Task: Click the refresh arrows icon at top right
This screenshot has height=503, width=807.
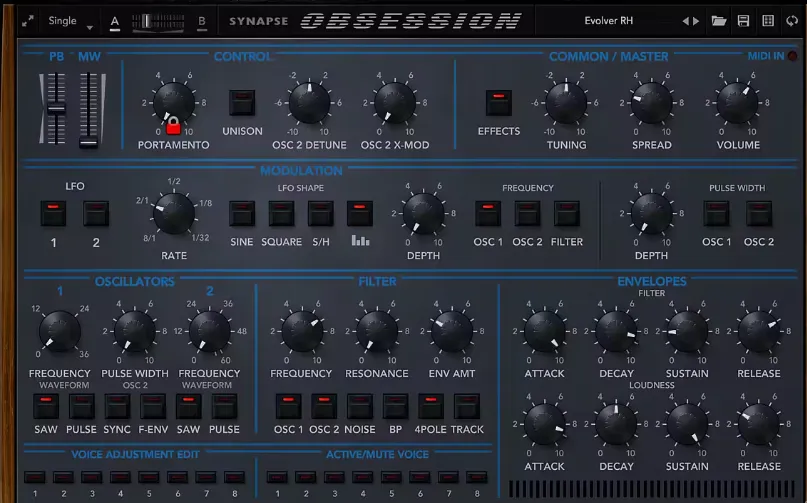Action: click(792, 21)
